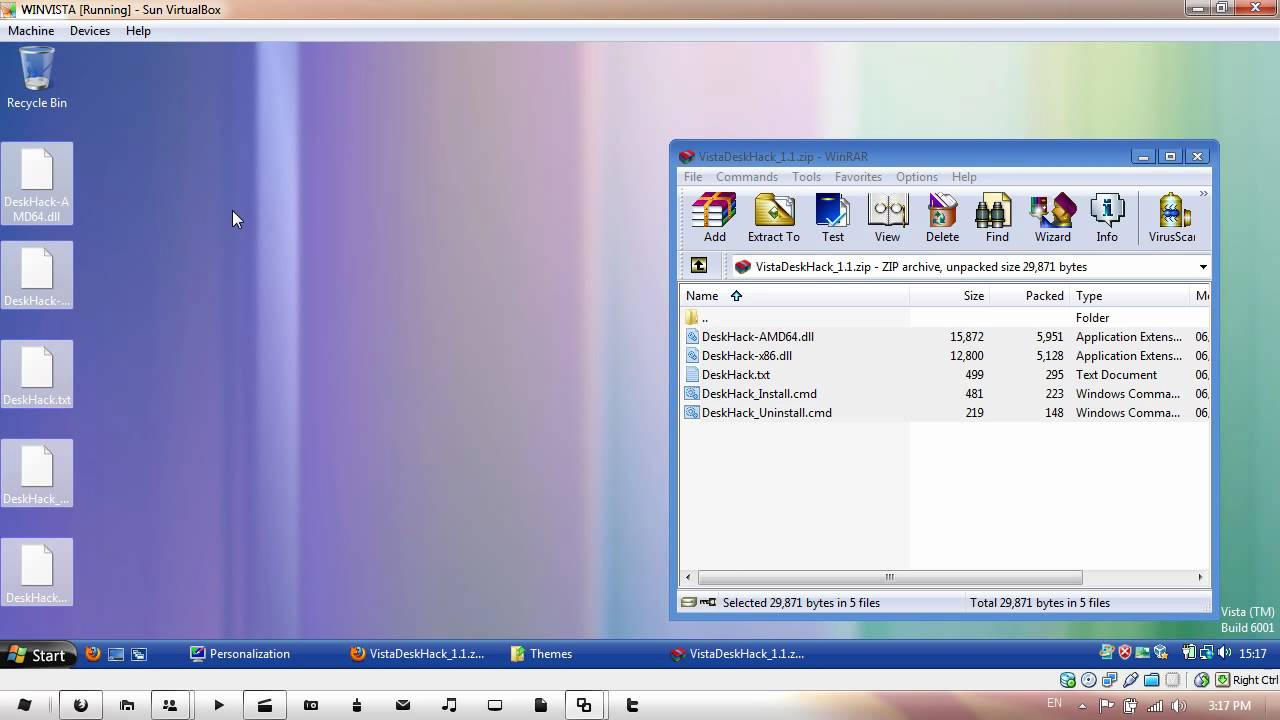Launch Firefox from the quick launch bar
This screenshot has width=1280, height=720.
[93, 654]
